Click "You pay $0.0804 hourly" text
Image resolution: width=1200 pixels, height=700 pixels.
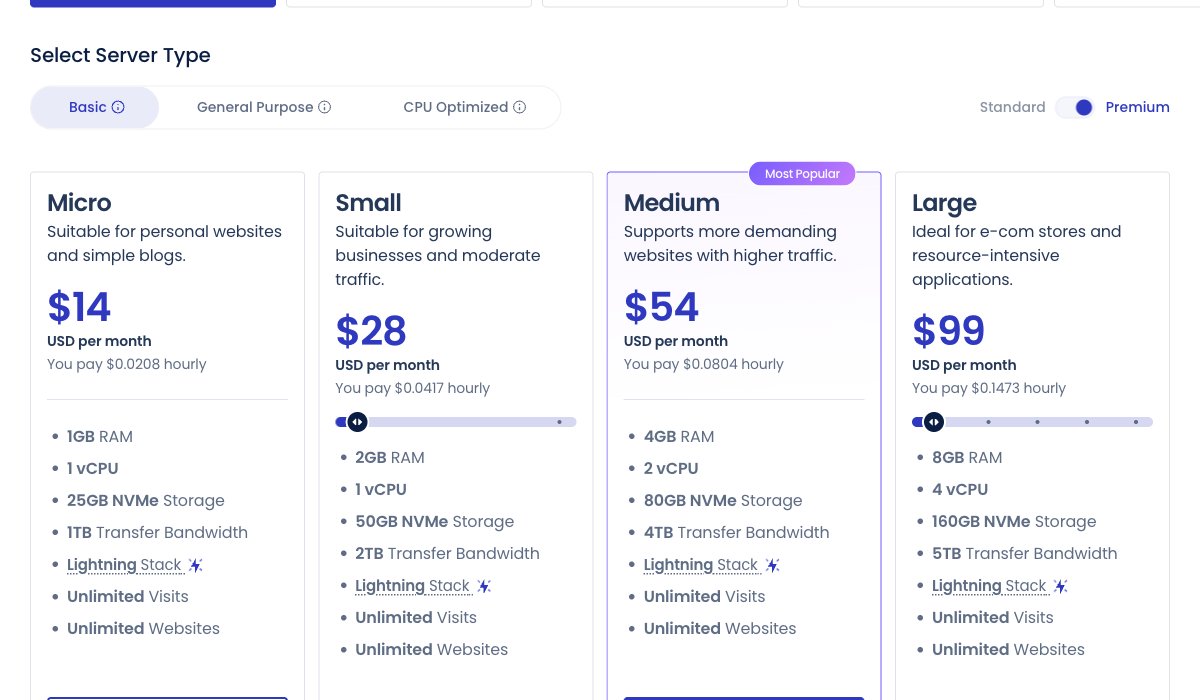(704, 364)
